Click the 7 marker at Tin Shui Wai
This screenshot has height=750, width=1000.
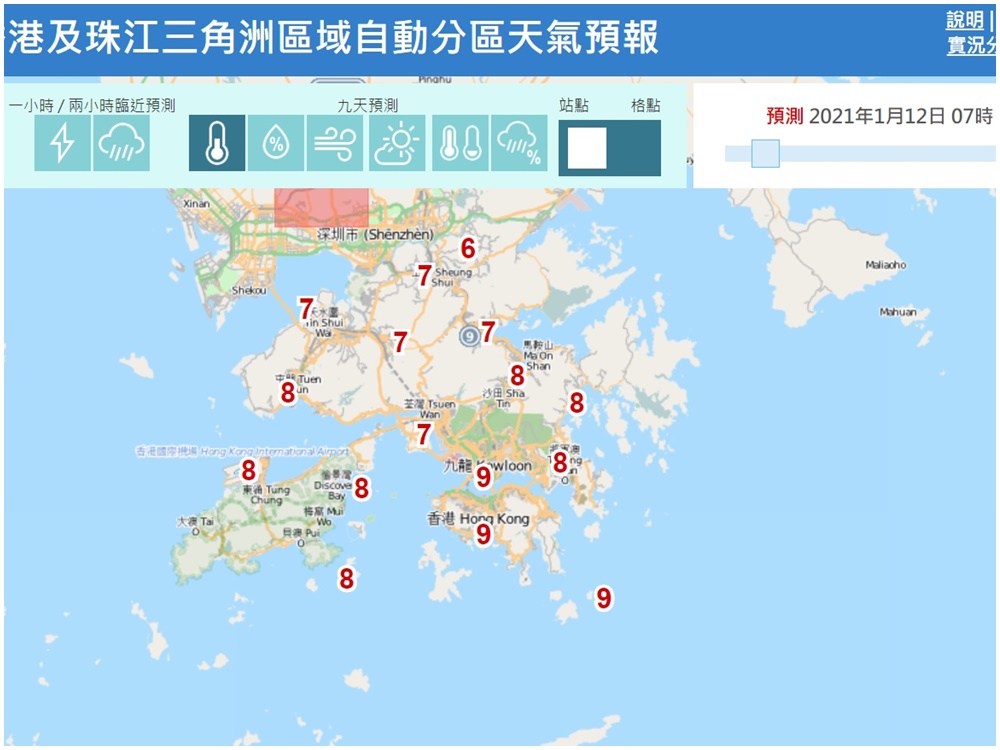[x=306, y=309]
